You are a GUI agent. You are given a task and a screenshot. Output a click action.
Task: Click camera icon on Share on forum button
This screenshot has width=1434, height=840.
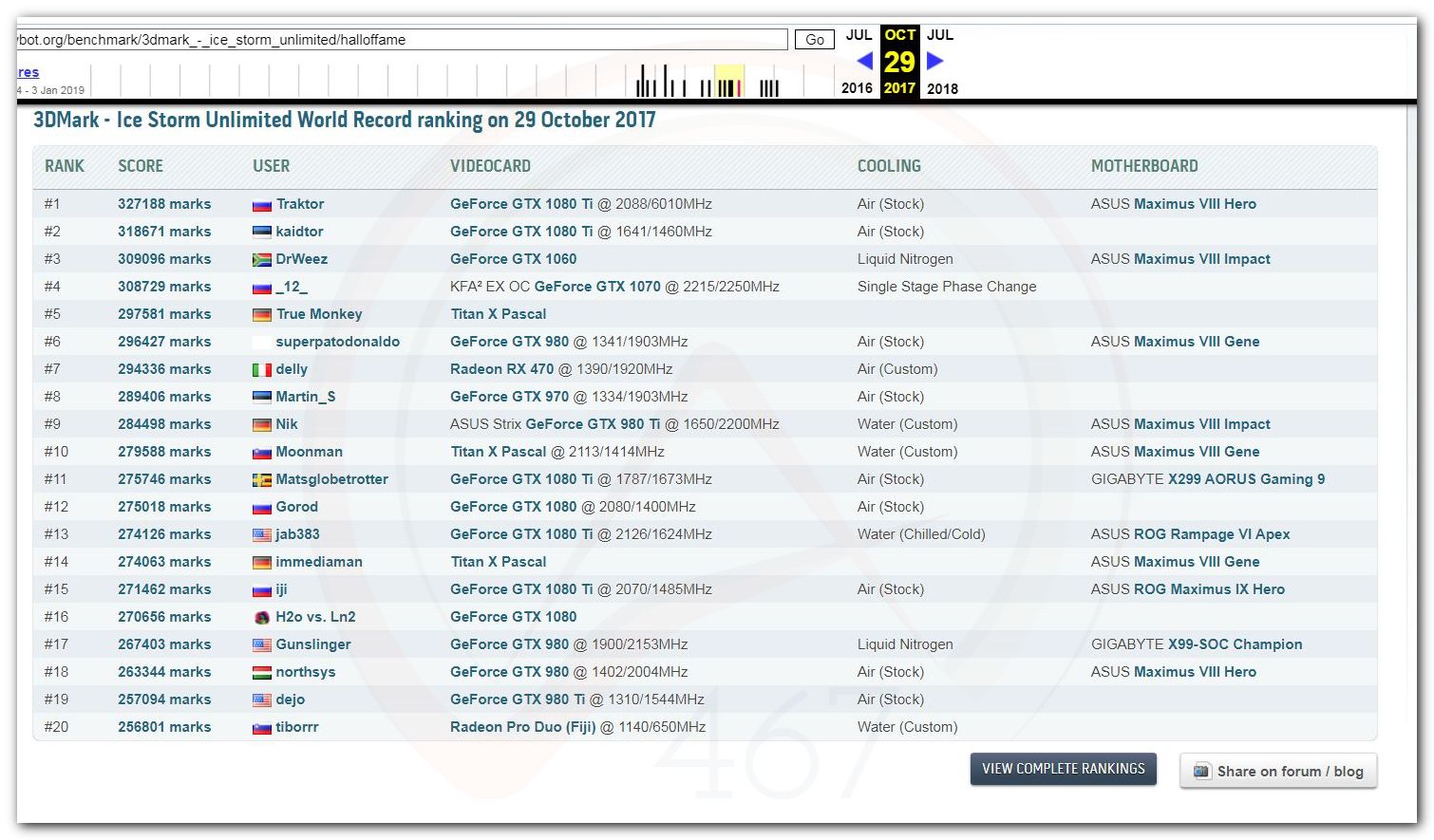[x=1201, y=772]
